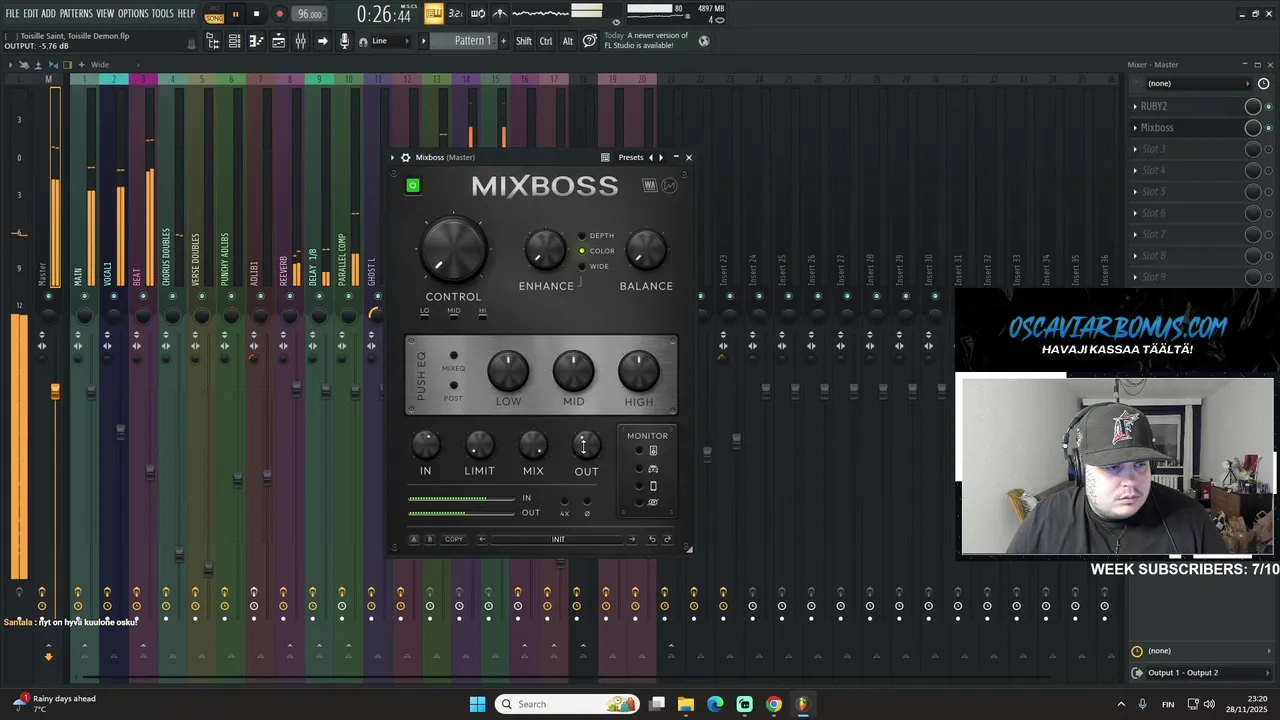This screenshot has width=1280, height=720.
Task: Click the COPY button in Mixboss
Action: 454,539
